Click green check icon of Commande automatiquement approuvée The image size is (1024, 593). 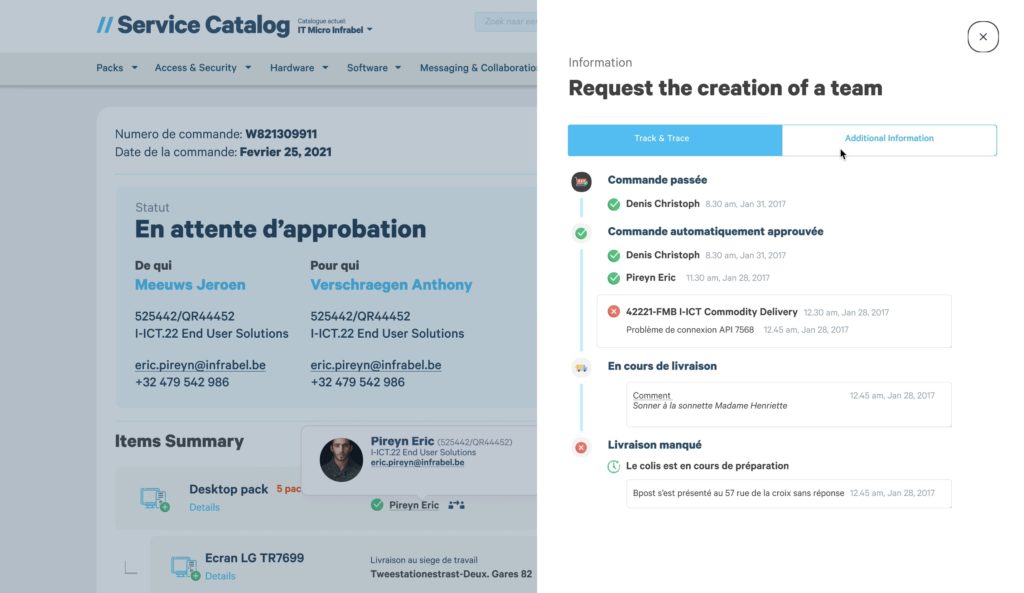[x=581, y=233]
